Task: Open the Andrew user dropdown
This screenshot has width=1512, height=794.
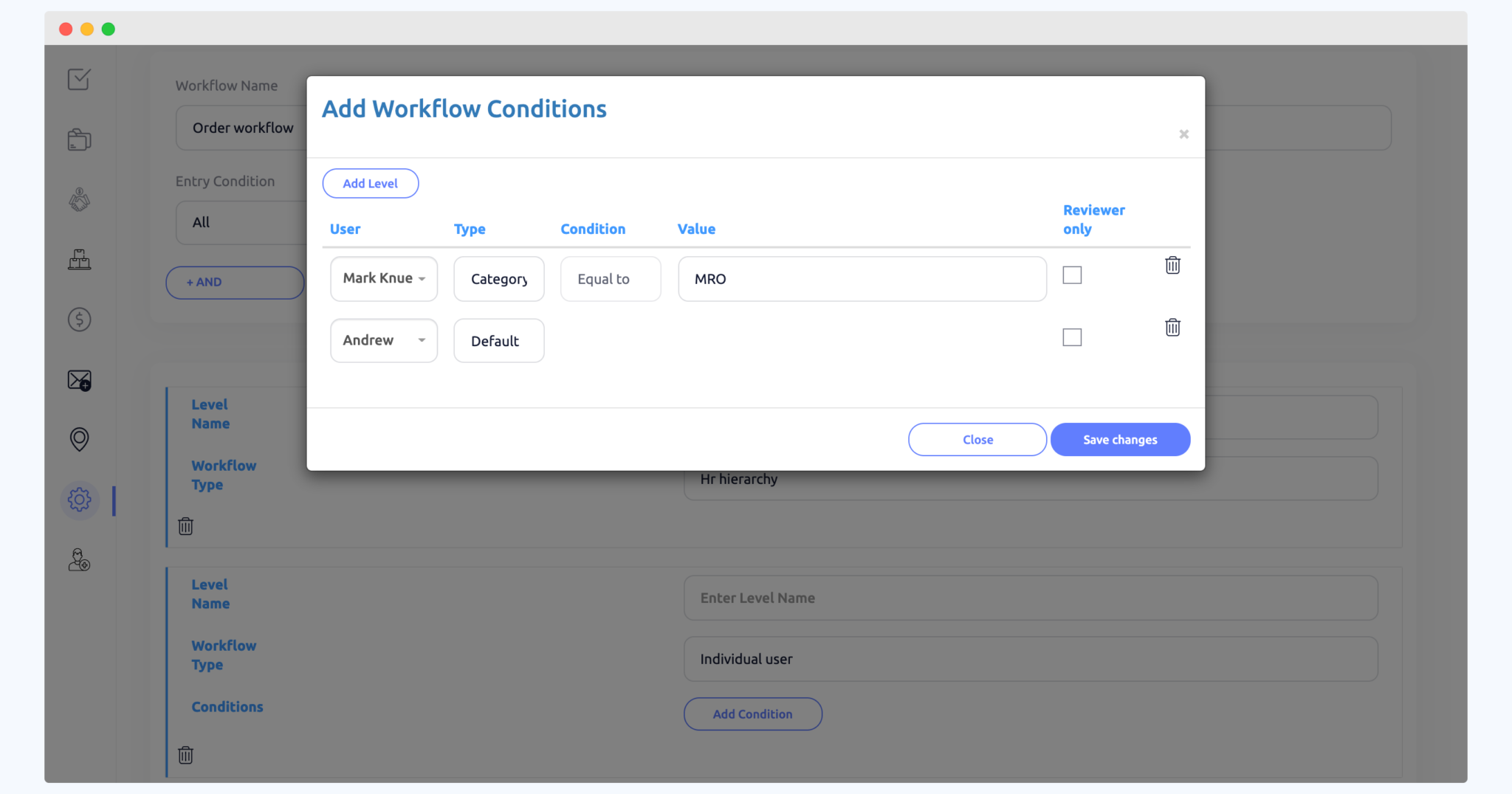Action: pos(383,340)
